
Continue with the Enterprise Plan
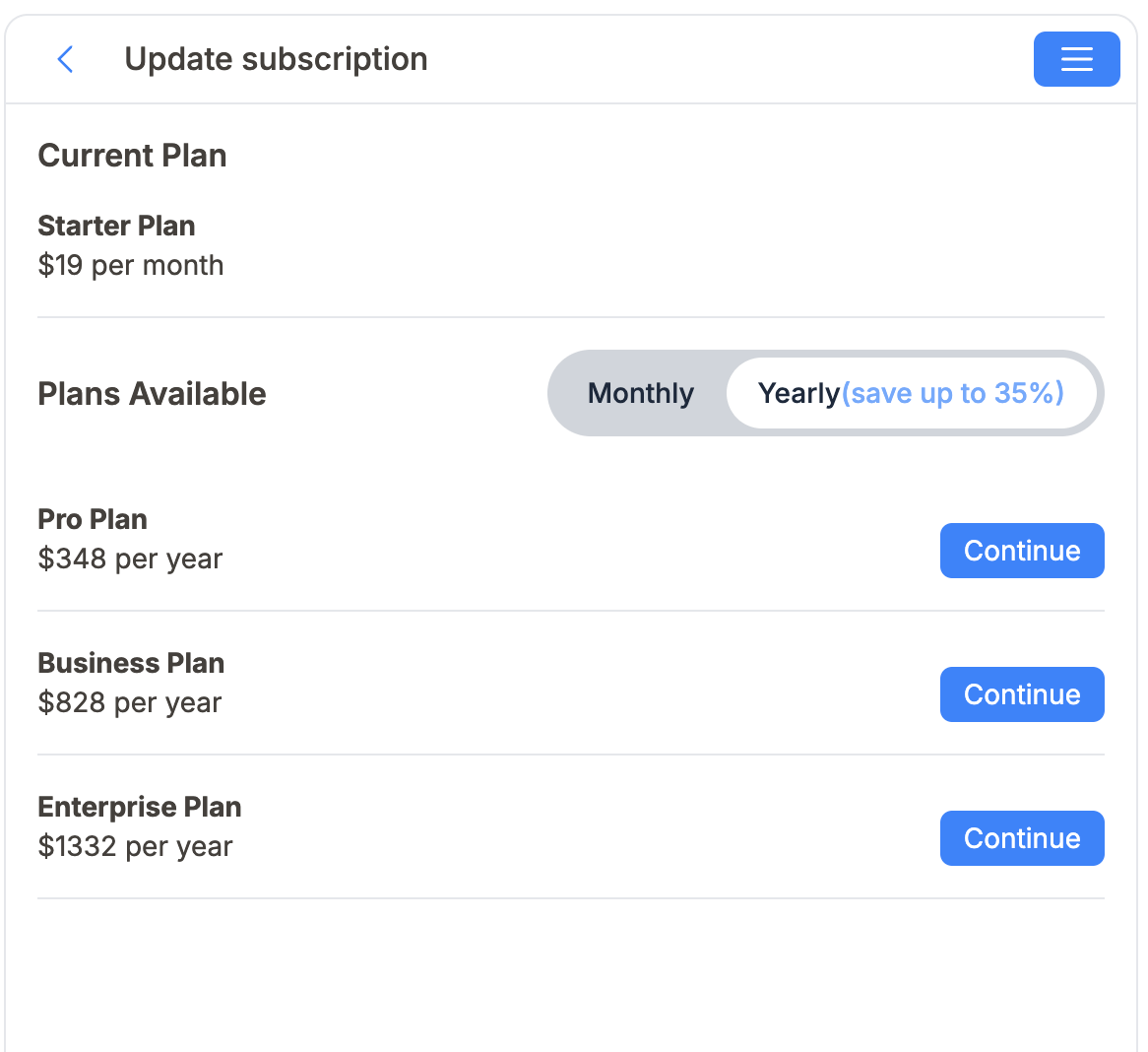1021,838
